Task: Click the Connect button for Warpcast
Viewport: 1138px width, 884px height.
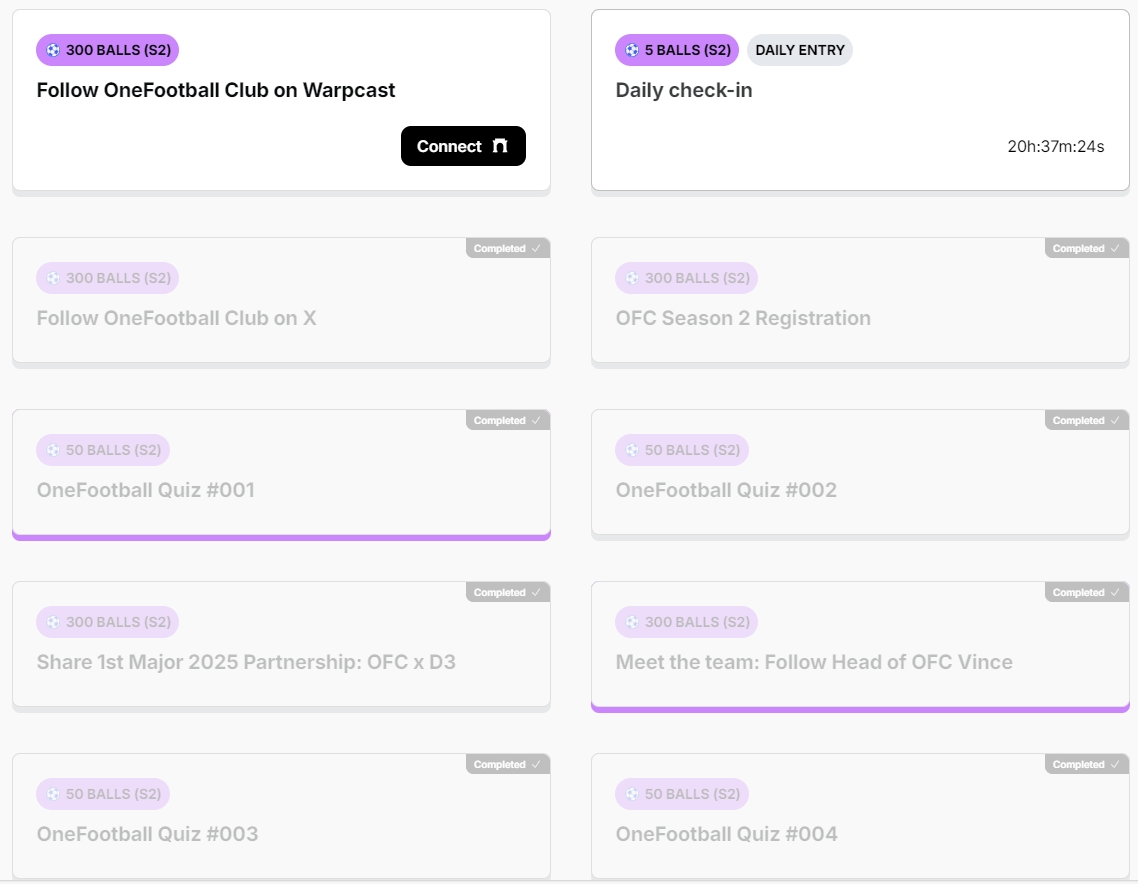Action: (x=463, y=146)
